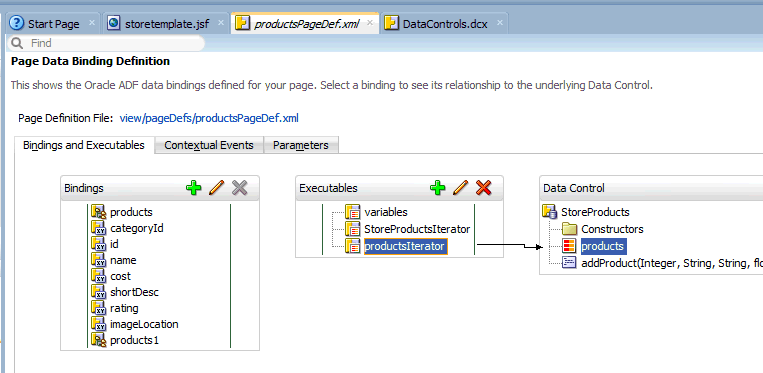This screenshot has height=373, width=763.
Task: Open the Contextual Events tab
Action: (209, 145)
